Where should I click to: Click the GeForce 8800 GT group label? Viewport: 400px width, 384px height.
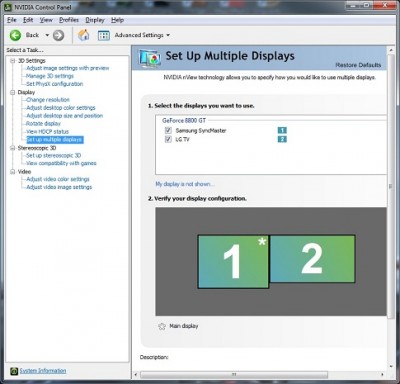point(184,120)
